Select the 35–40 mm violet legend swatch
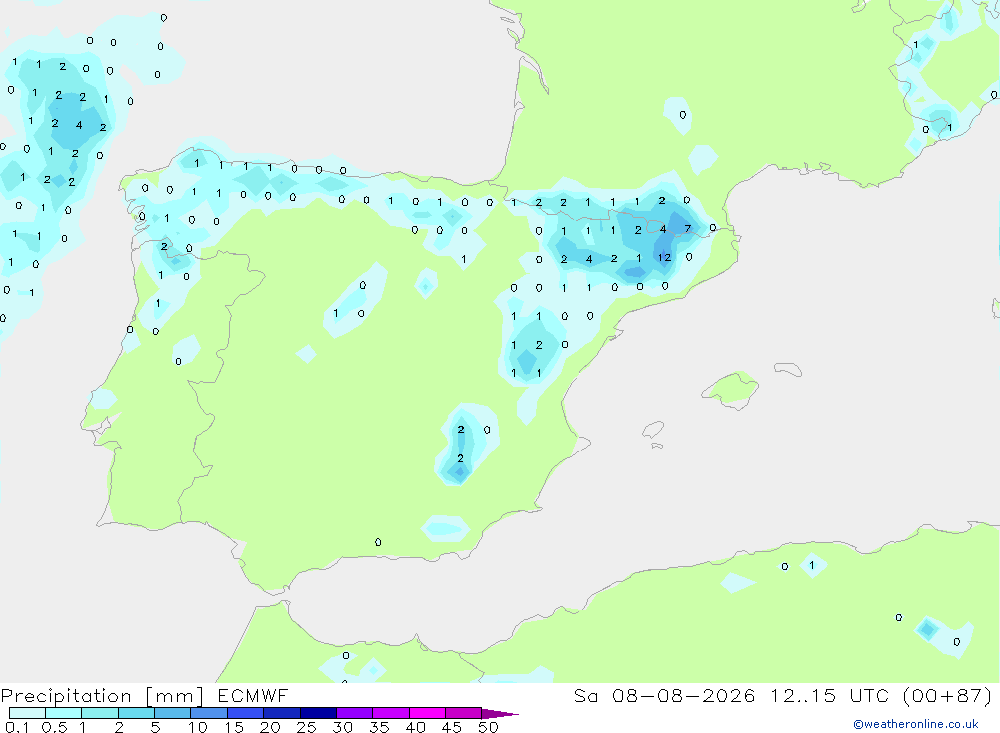 [x=391, y=713]
